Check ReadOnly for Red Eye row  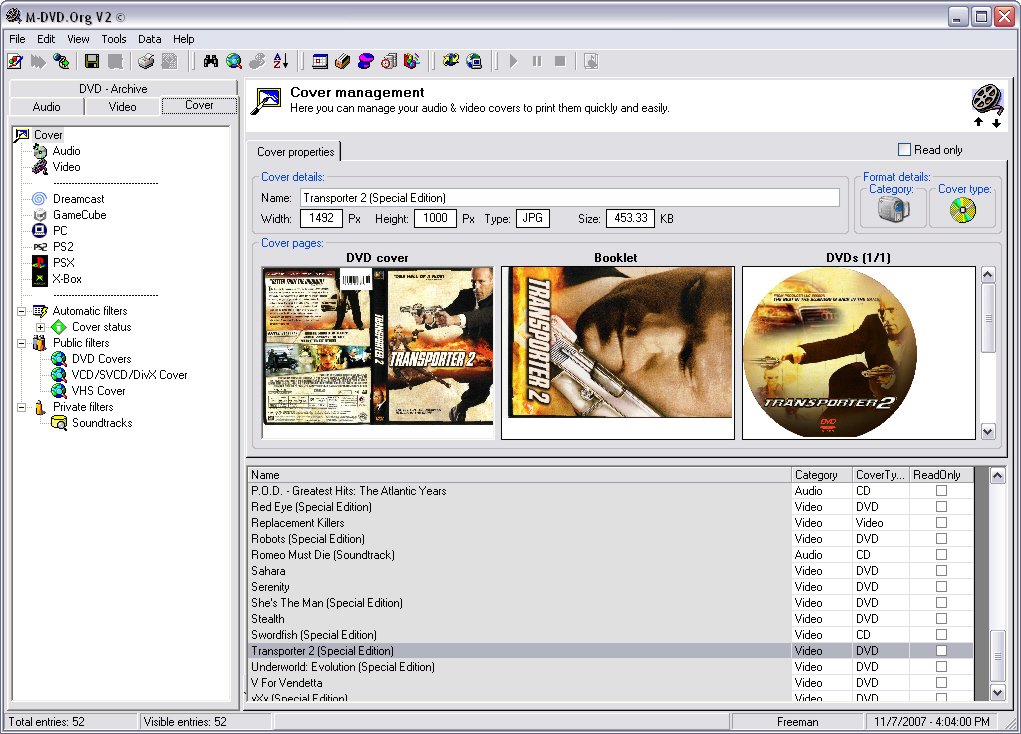[941, 507]
